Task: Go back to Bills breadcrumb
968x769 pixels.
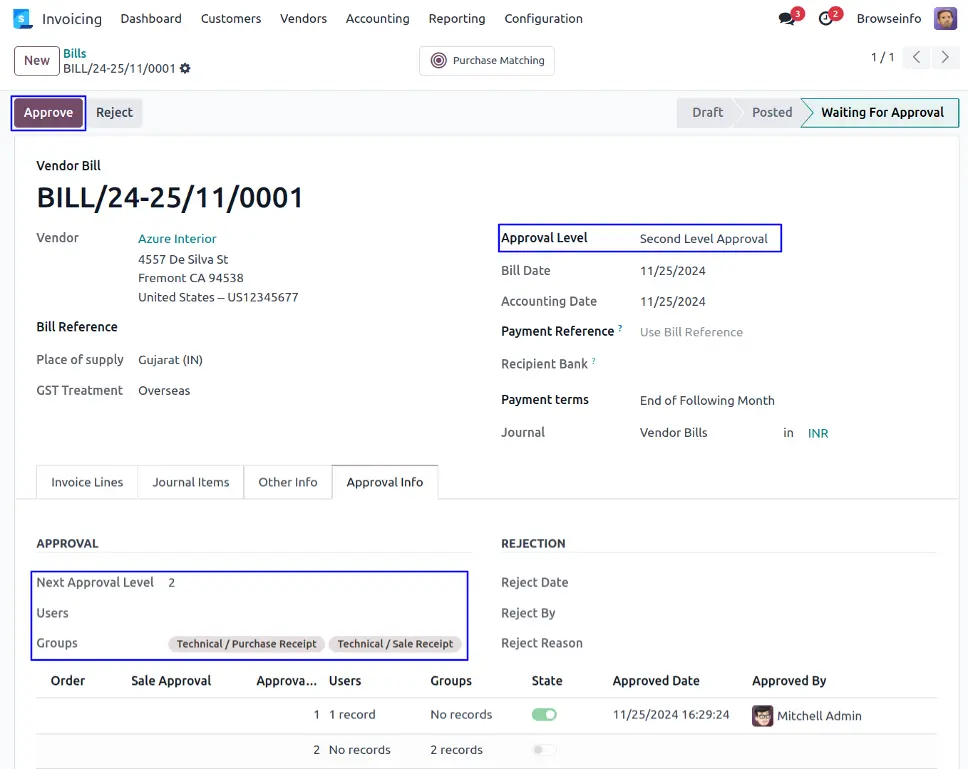Action: [75, 53]
